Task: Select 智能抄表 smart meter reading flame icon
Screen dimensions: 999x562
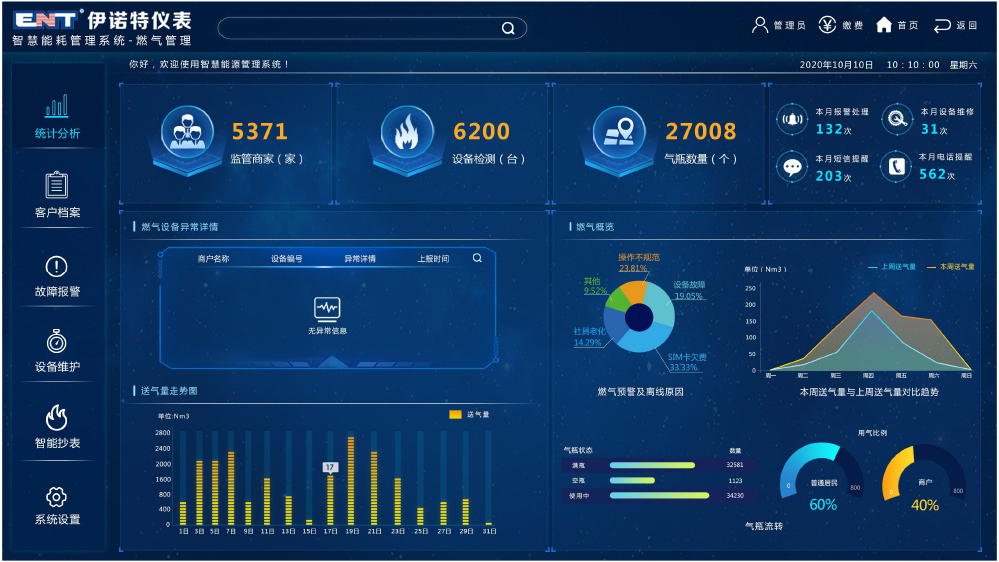Action: (x=57, y=418)
